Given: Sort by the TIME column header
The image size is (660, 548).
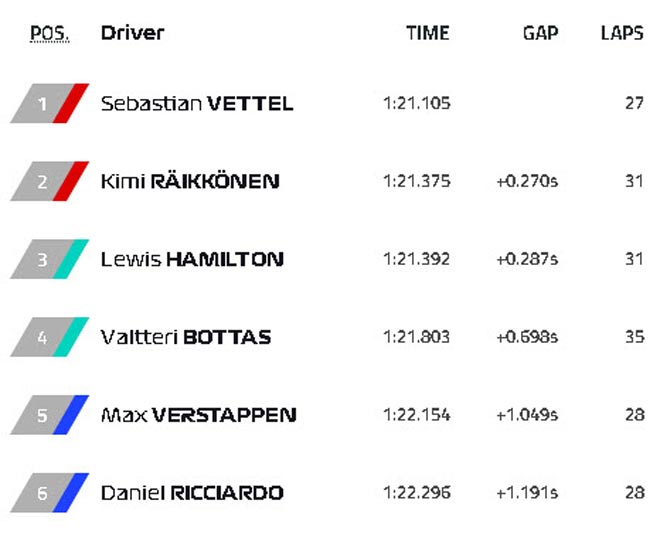Looking at the screenshot, I should (428, 33).
